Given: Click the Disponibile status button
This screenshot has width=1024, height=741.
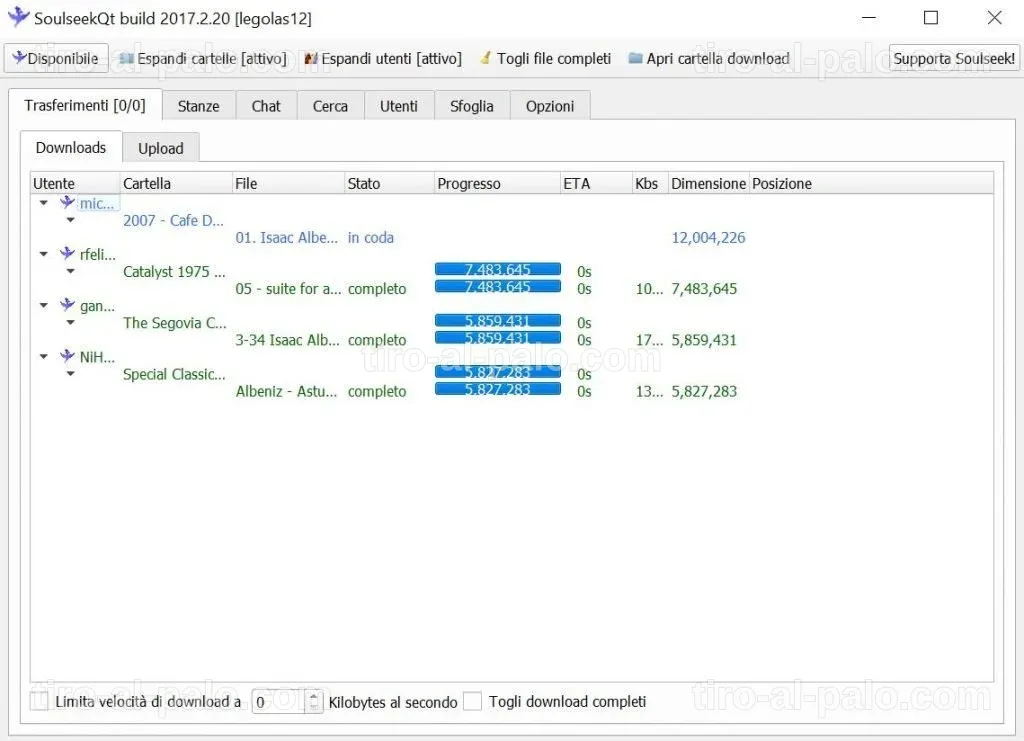Looking at the screenshot, I should pyautogui.click(x=57, y=59).
